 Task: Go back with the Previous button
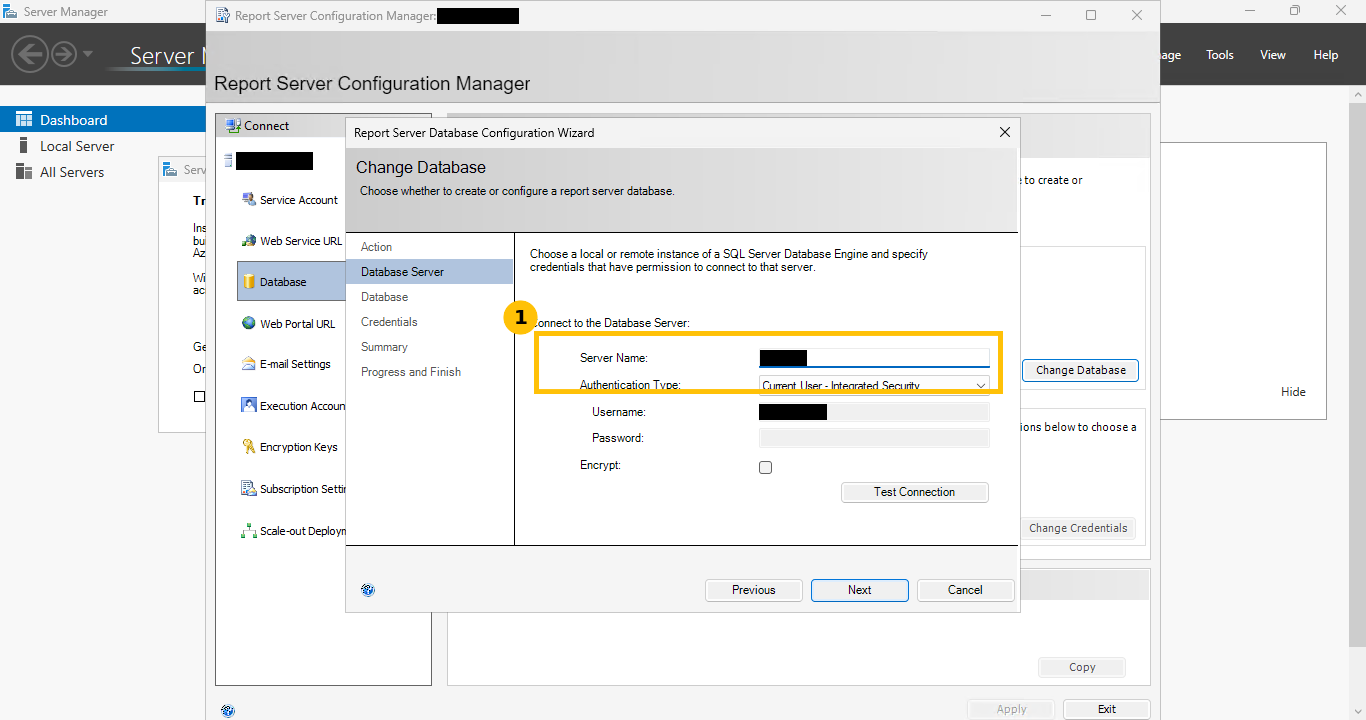pyautogui.click(x=754, y=590)
